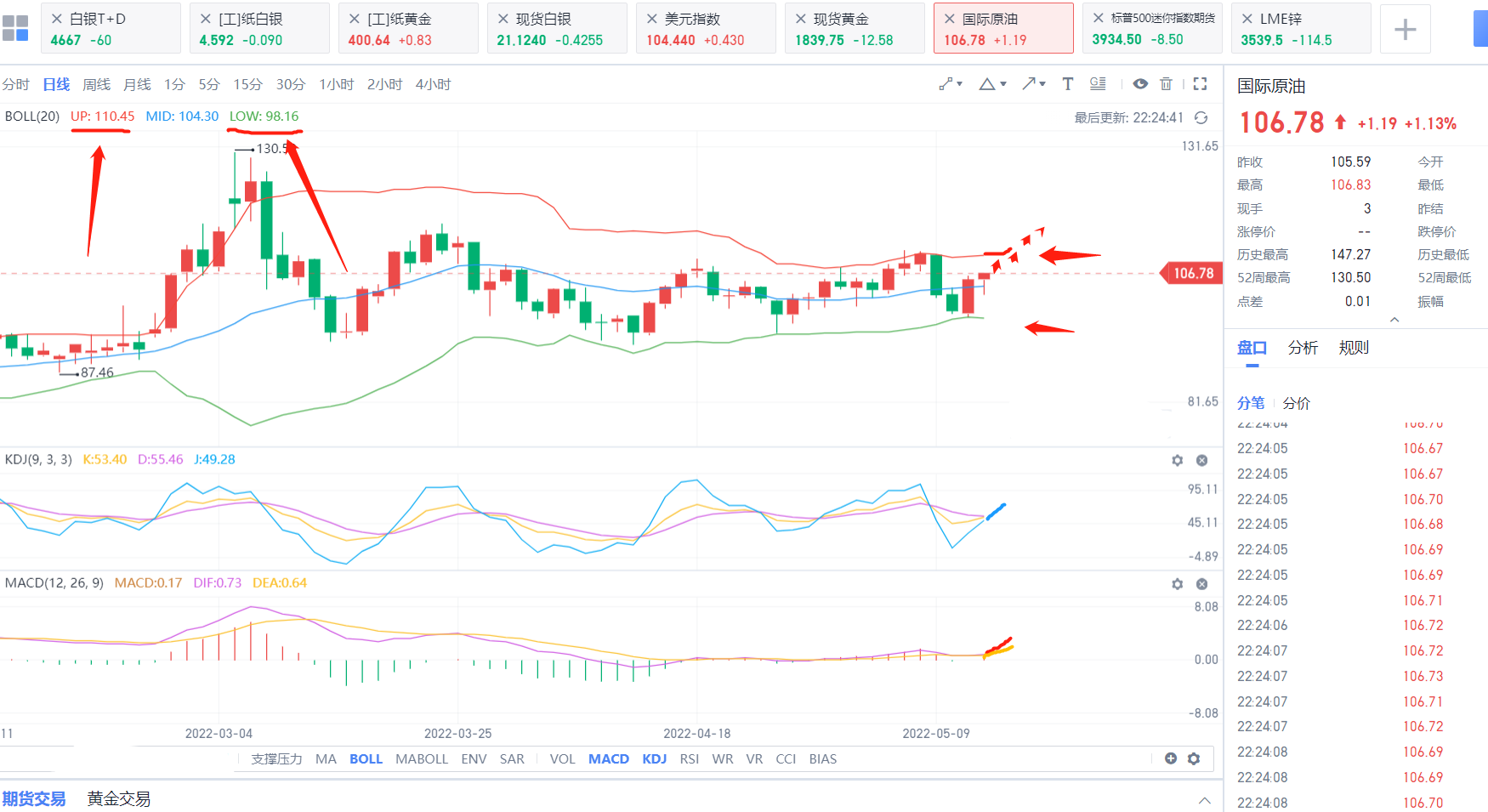Enable the RSI indicator
The height and width of the screenshot is (812, 1488).
pos(690,758)
